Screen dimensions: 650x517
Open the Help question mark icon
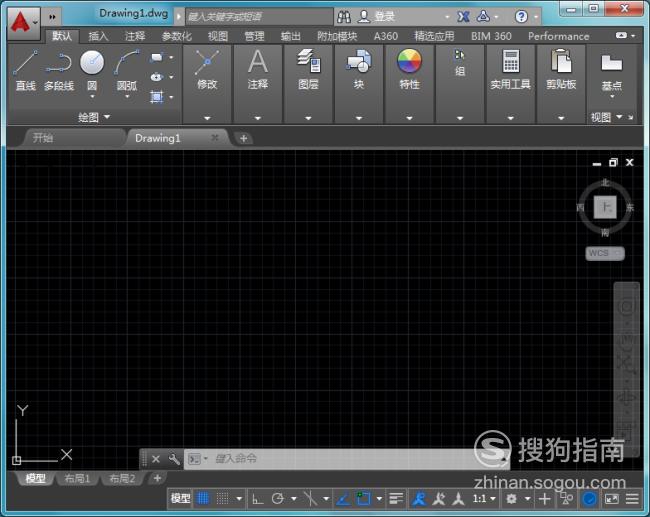521,17
